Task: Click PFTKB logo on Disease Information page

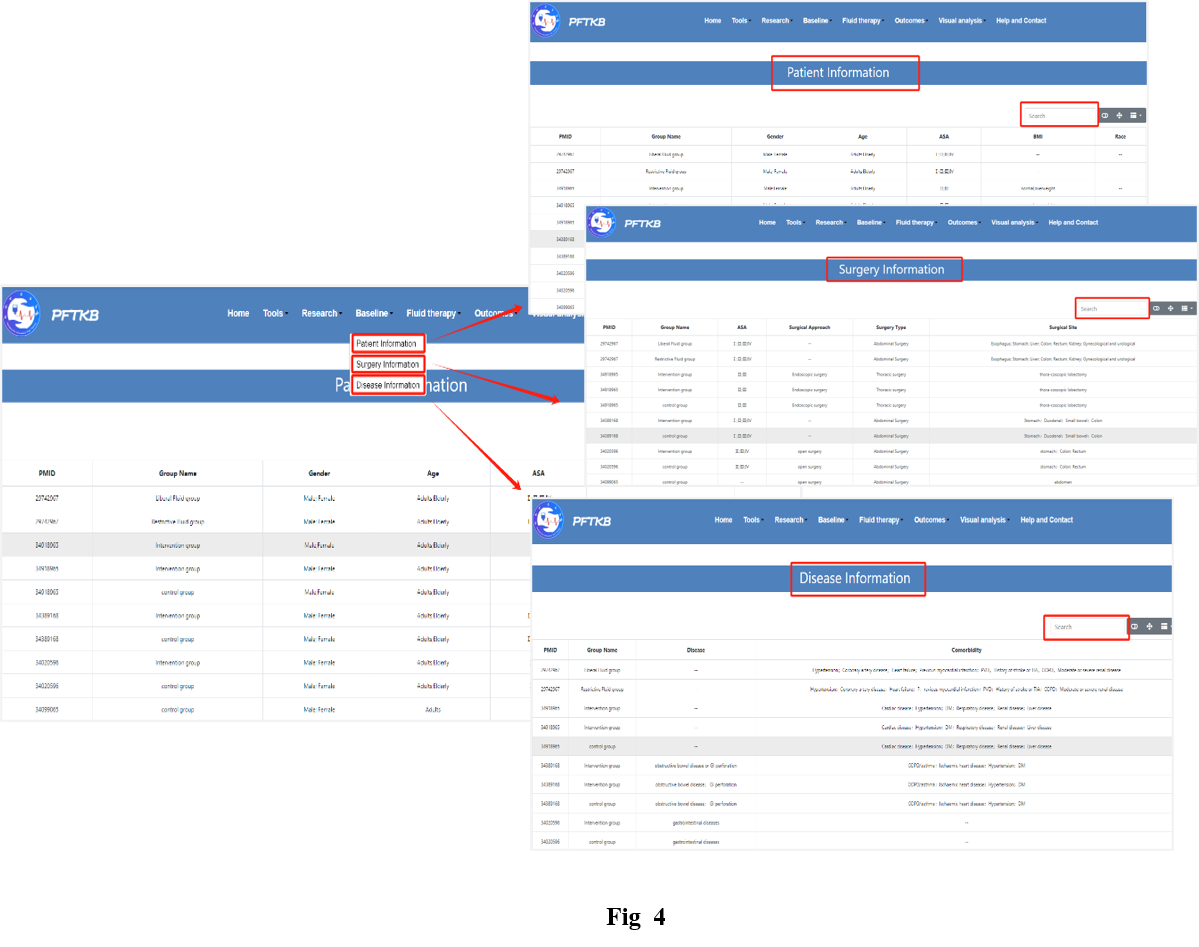Action: click(x=548, y=520)
